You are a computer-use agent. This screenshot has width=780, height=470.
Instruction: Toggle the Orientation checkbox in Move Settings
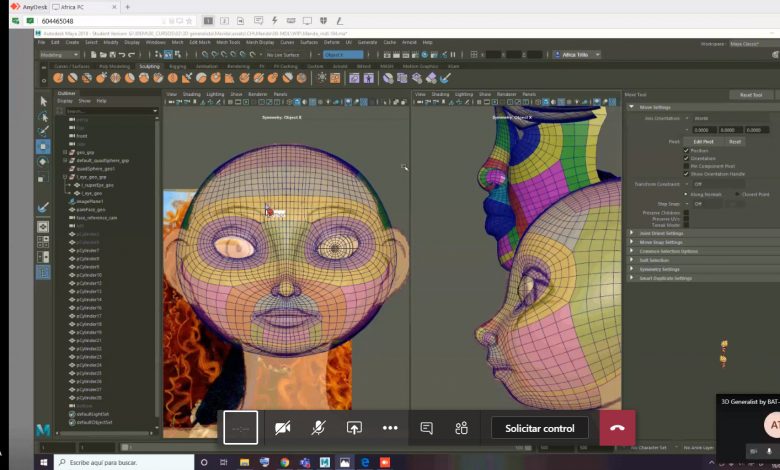[x=686, y=158]
